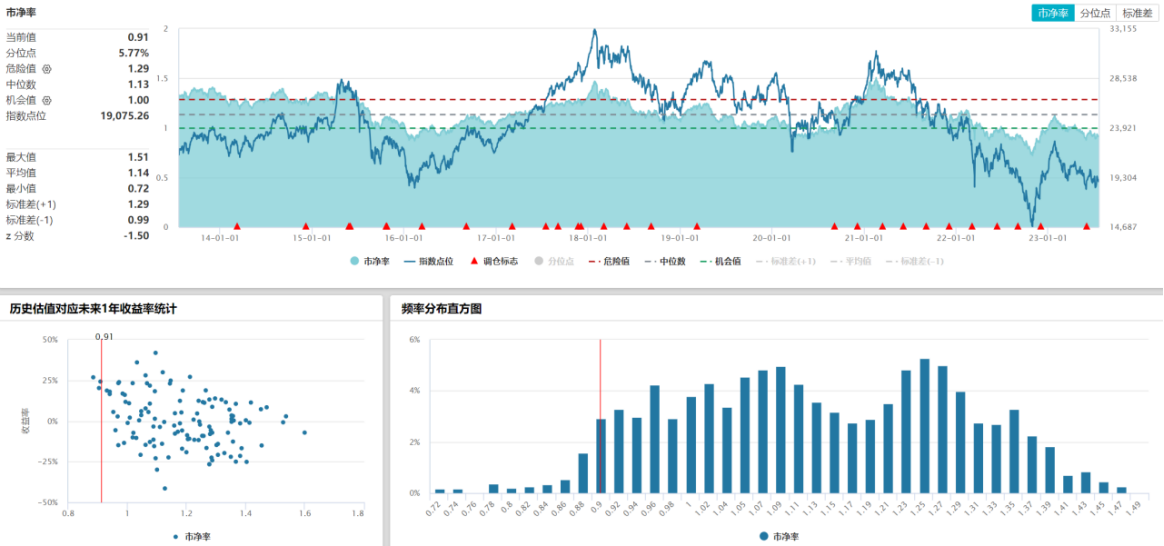
Task: Click the 当前值 value 0.91
Action: (x=139, y=37)
